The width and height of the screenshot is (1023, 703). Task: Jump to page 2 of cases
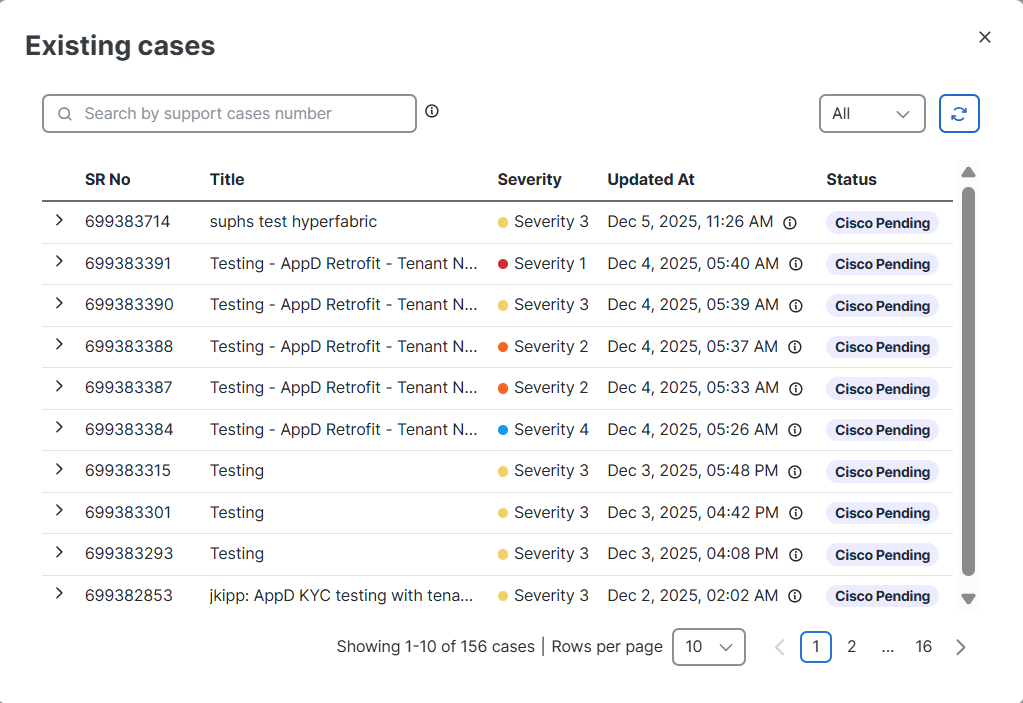click(x=852, y=647)
